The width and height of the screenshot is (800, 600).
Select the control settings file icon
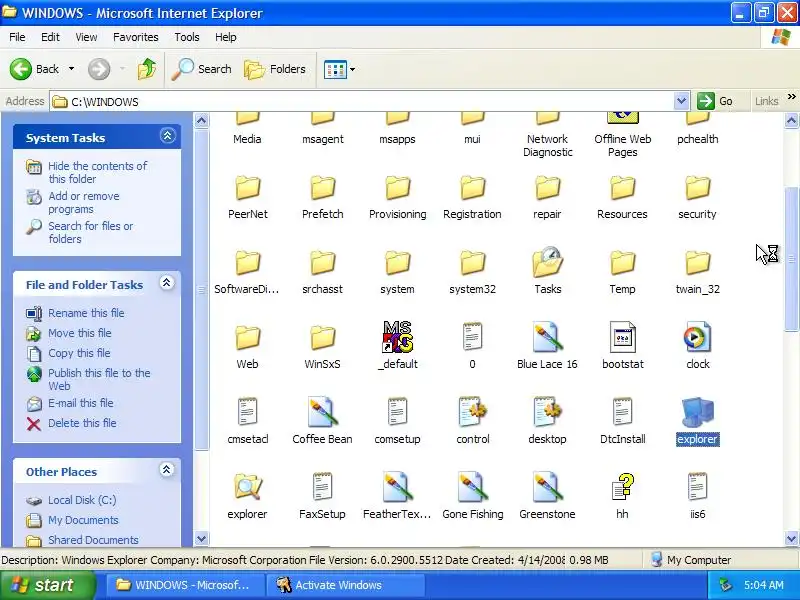point(472,412)
